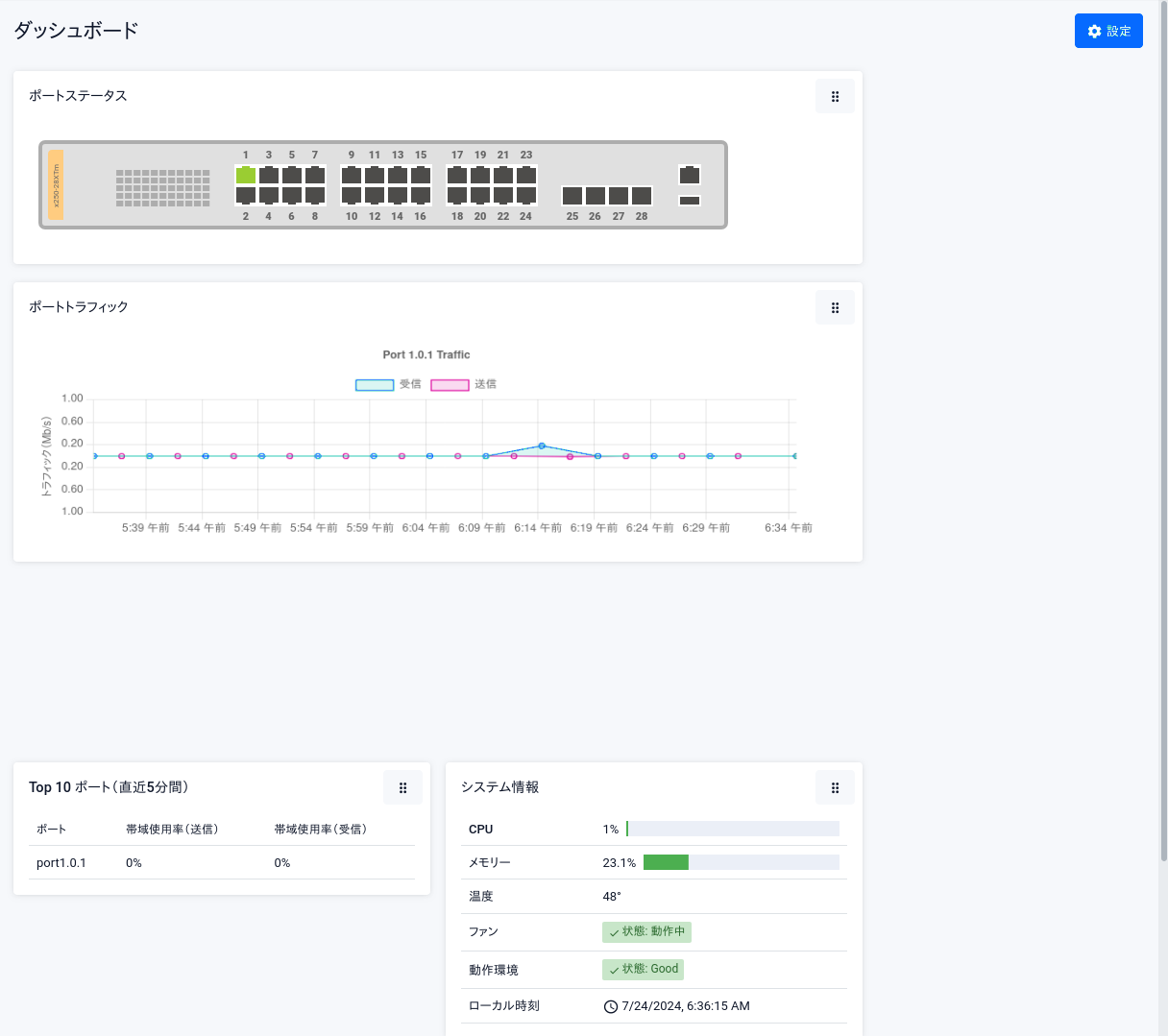Click port 17 on the switch panel
The height and width of the screenshot is (1036, 1168).
(457, 175)
